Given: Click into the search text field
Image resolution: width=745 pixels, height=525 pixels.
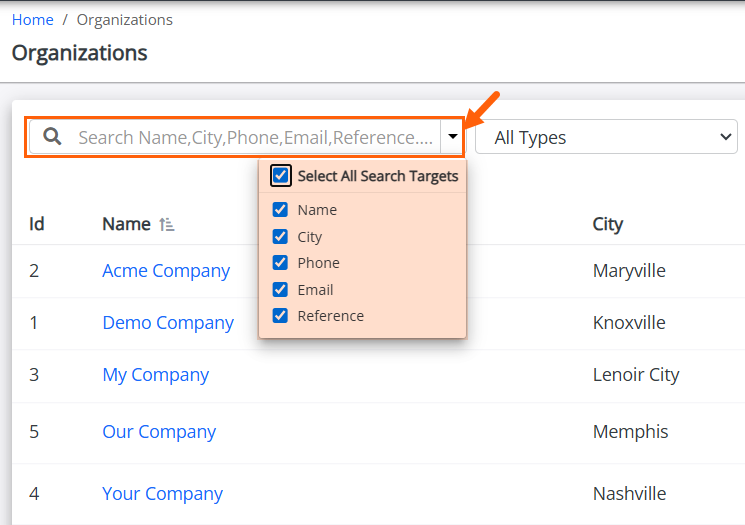Looking at the screenshot, I should (256, 137).
